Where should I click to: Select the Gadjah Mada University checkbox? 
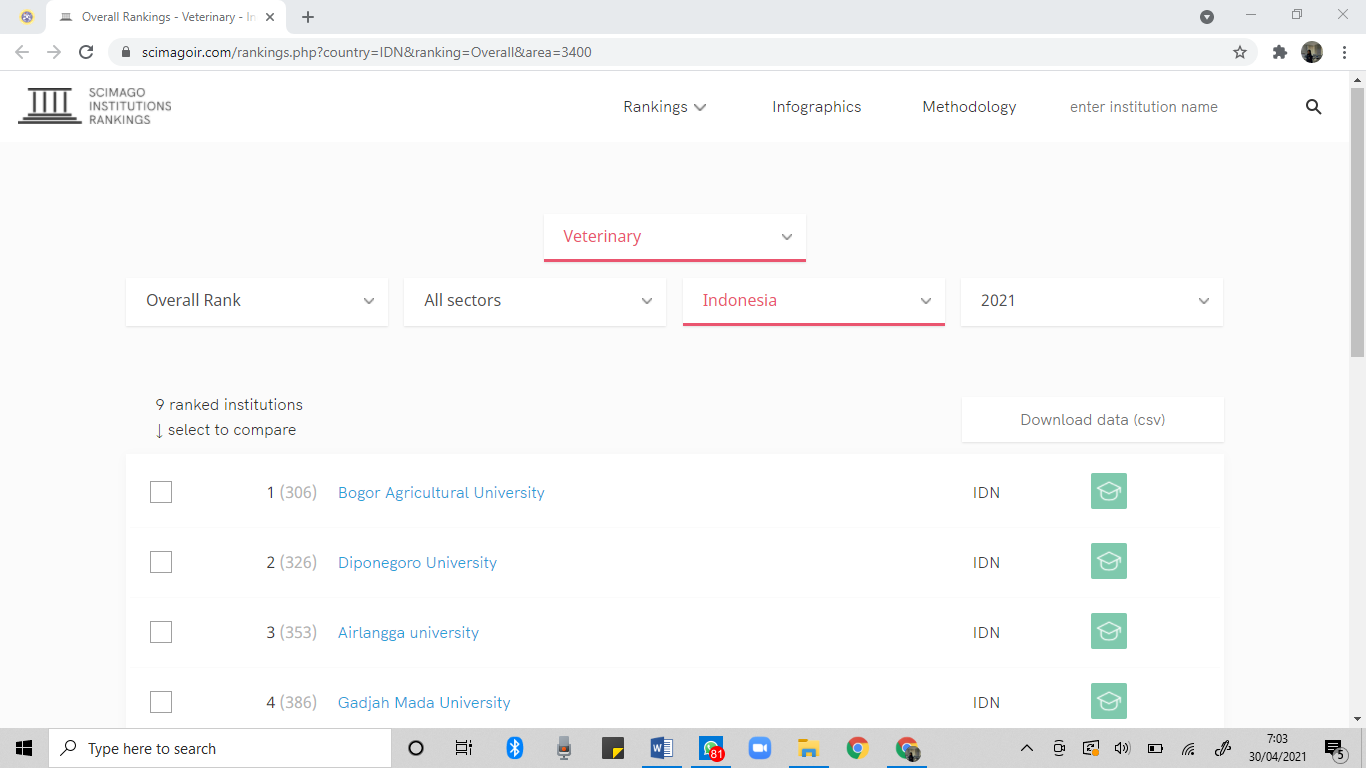(161, 702)
